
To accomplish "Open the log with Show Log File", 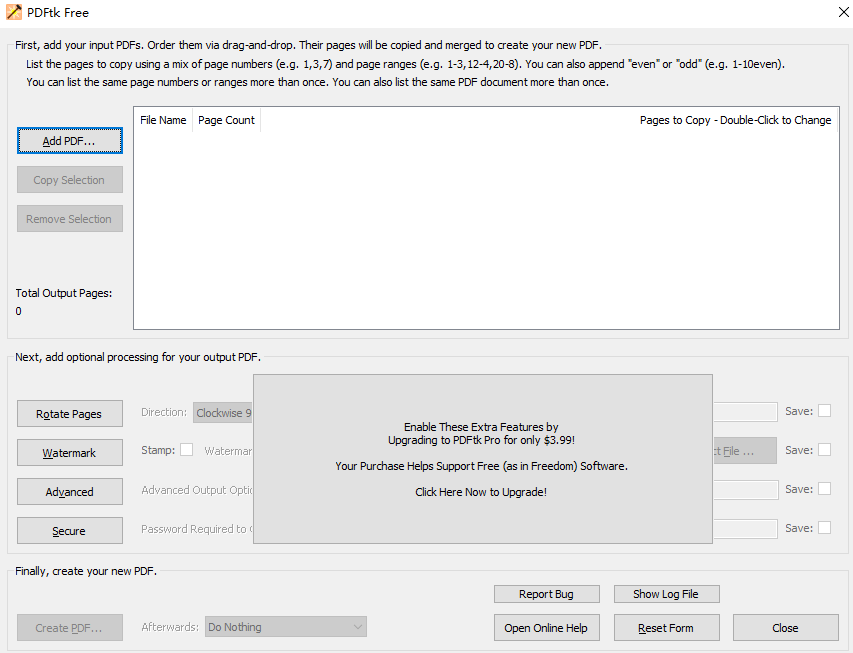I will [666, 594].
